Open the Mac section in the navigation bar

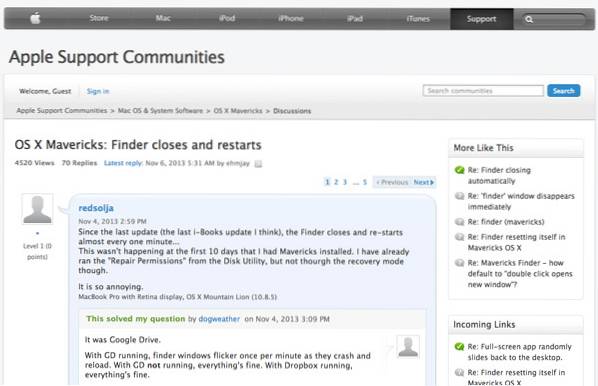[163, 18]
